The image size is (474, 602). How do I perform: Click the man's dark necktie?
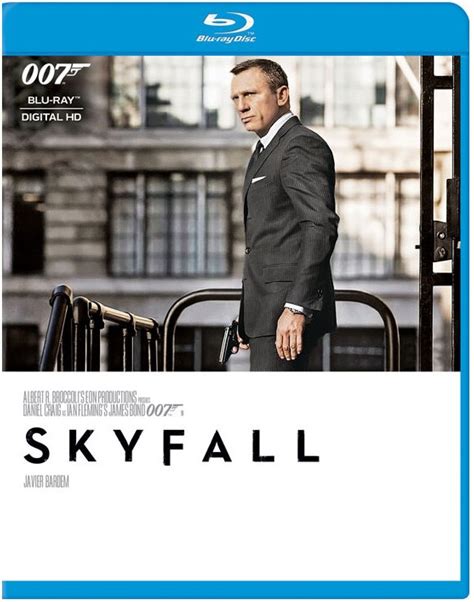click(257, 151)
